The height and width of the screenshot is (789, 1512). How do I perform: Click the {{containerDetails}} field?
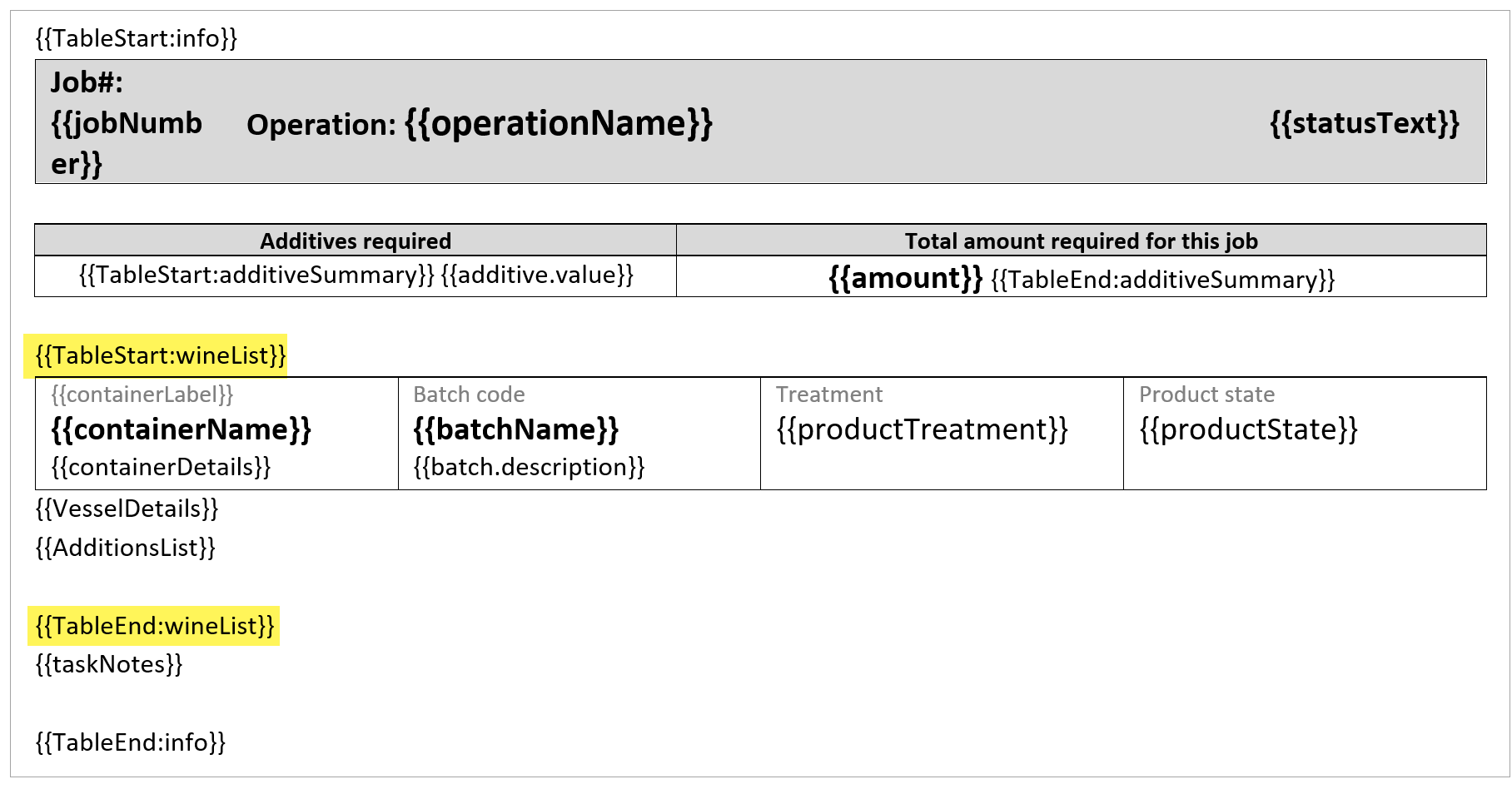[162, 467]
